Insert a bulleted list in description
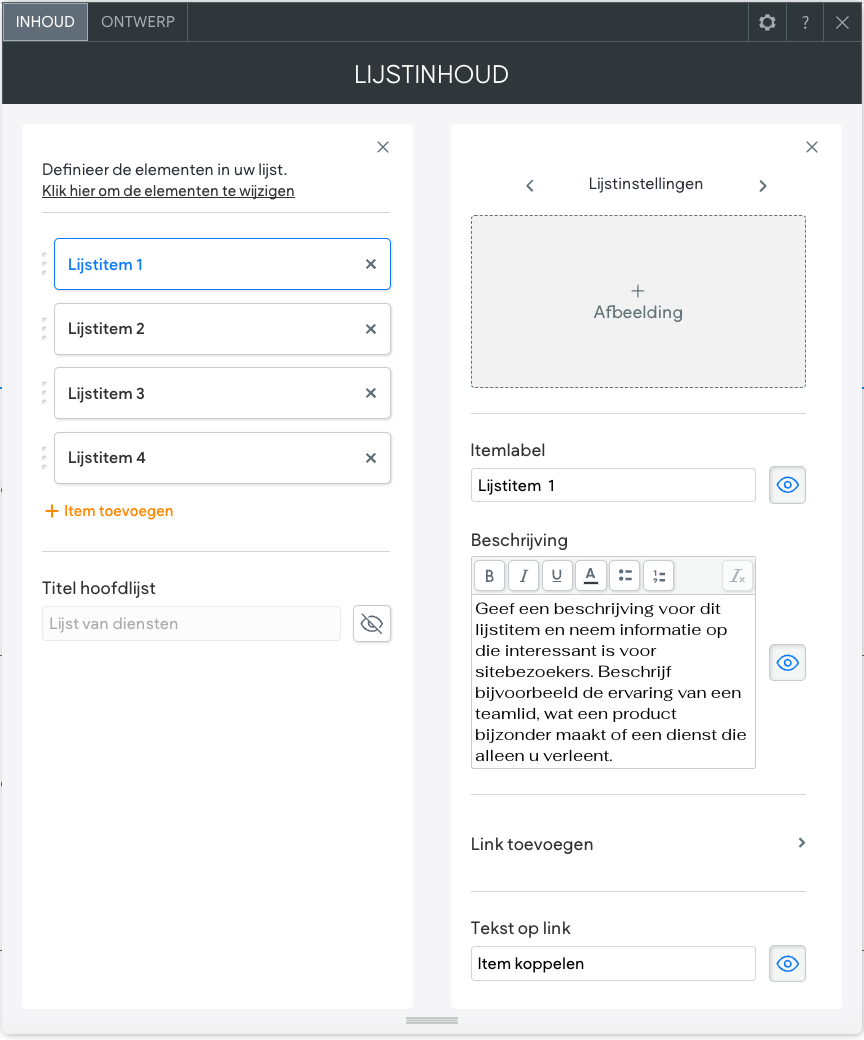 tap(625, 575)
